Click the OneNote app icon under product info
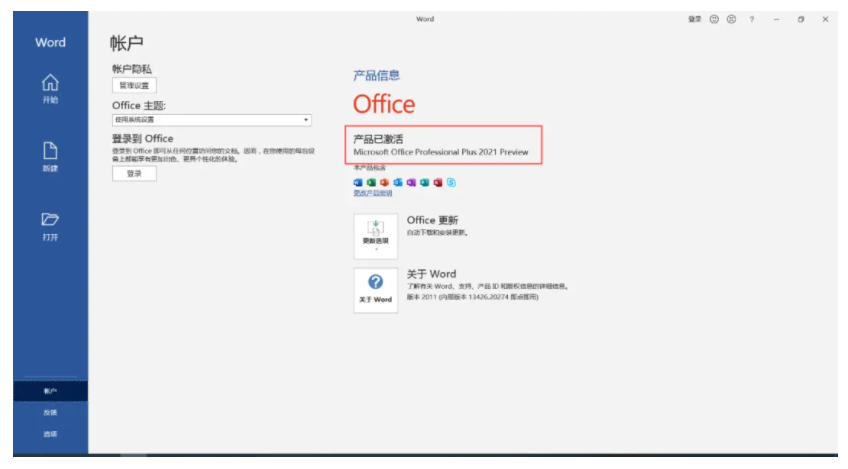The height and width of the screenshot is (469, 848). click(x=411, y=183)
